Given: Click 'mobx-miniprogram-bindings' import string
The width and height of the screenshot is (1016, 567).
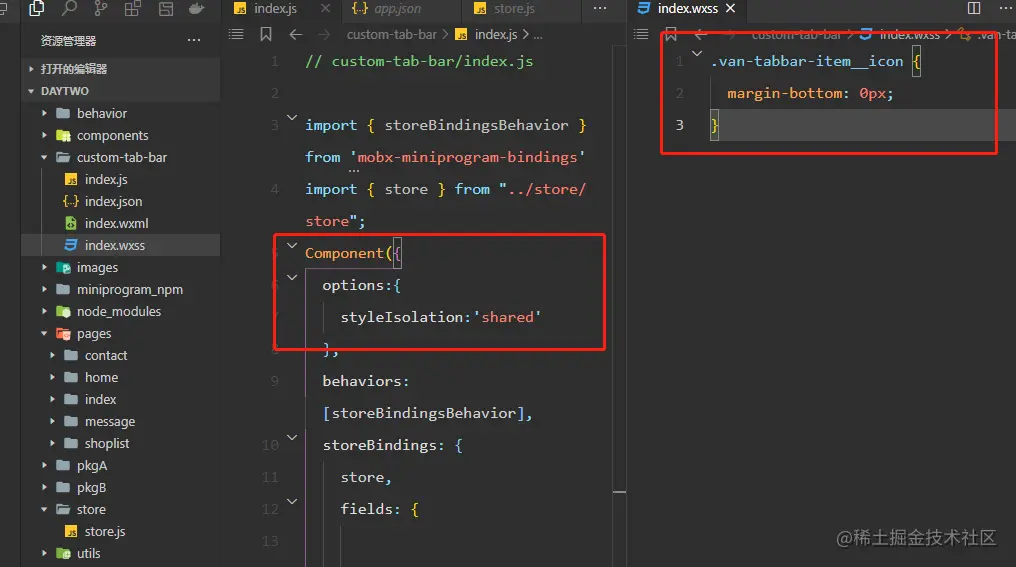Looking at the screenshot, I should click(467, 157).
